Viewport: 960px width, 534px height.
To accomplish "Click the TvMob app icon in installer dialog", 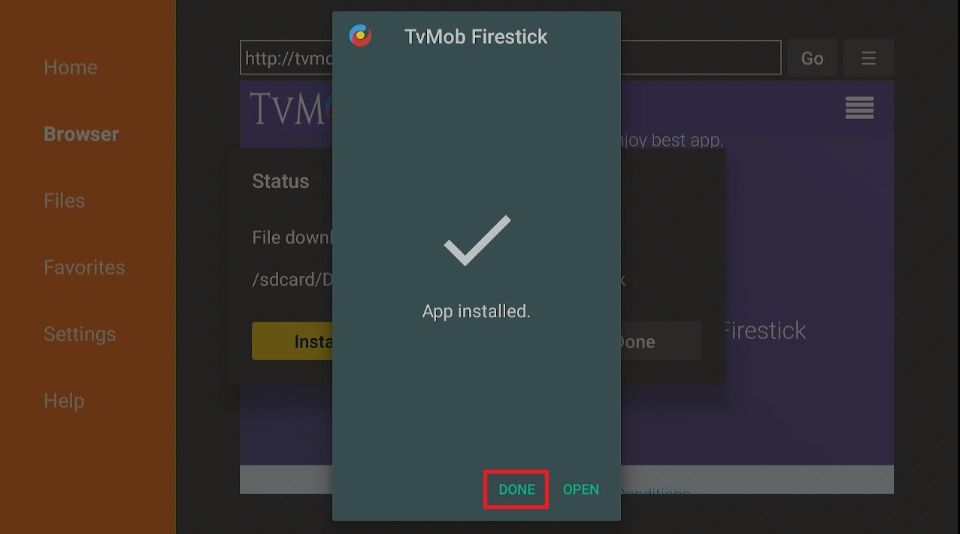I will (360, 36).
